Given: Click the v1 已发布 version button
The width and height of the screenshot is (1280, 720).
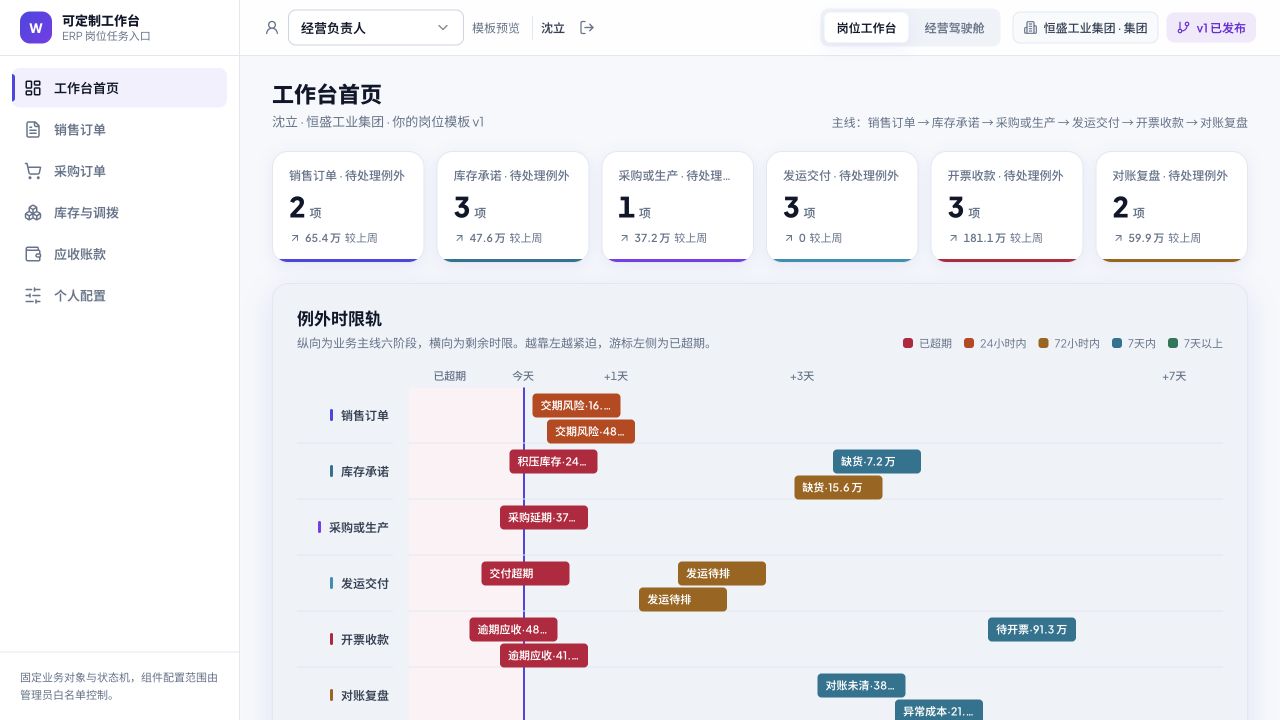Looking at the screenshot, I should pos(1211,28).
